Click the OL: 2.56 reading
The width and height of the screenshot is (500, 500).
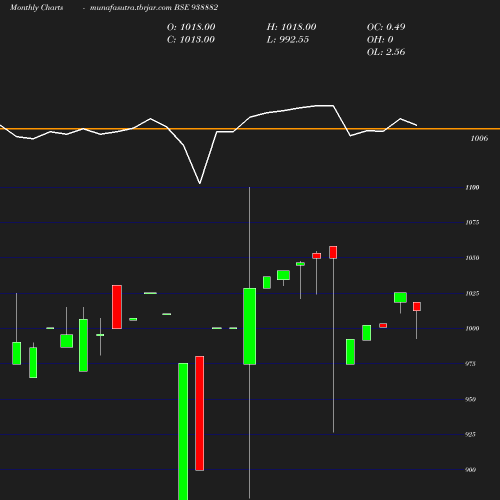tap(386, 52)
